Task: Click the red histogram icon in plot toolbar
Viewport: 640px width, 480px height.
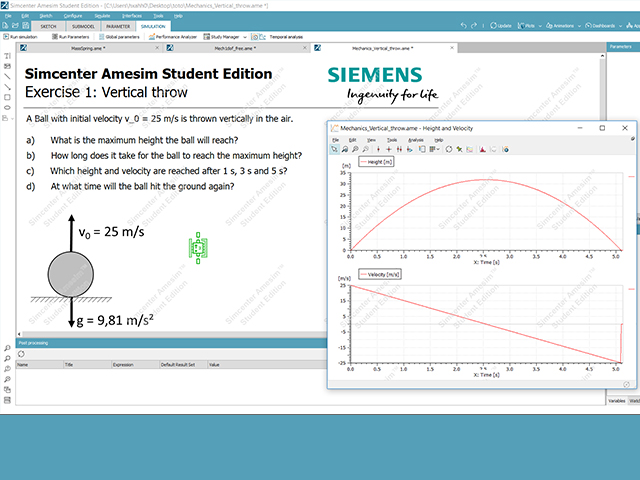Action: [x=482, y=149]
